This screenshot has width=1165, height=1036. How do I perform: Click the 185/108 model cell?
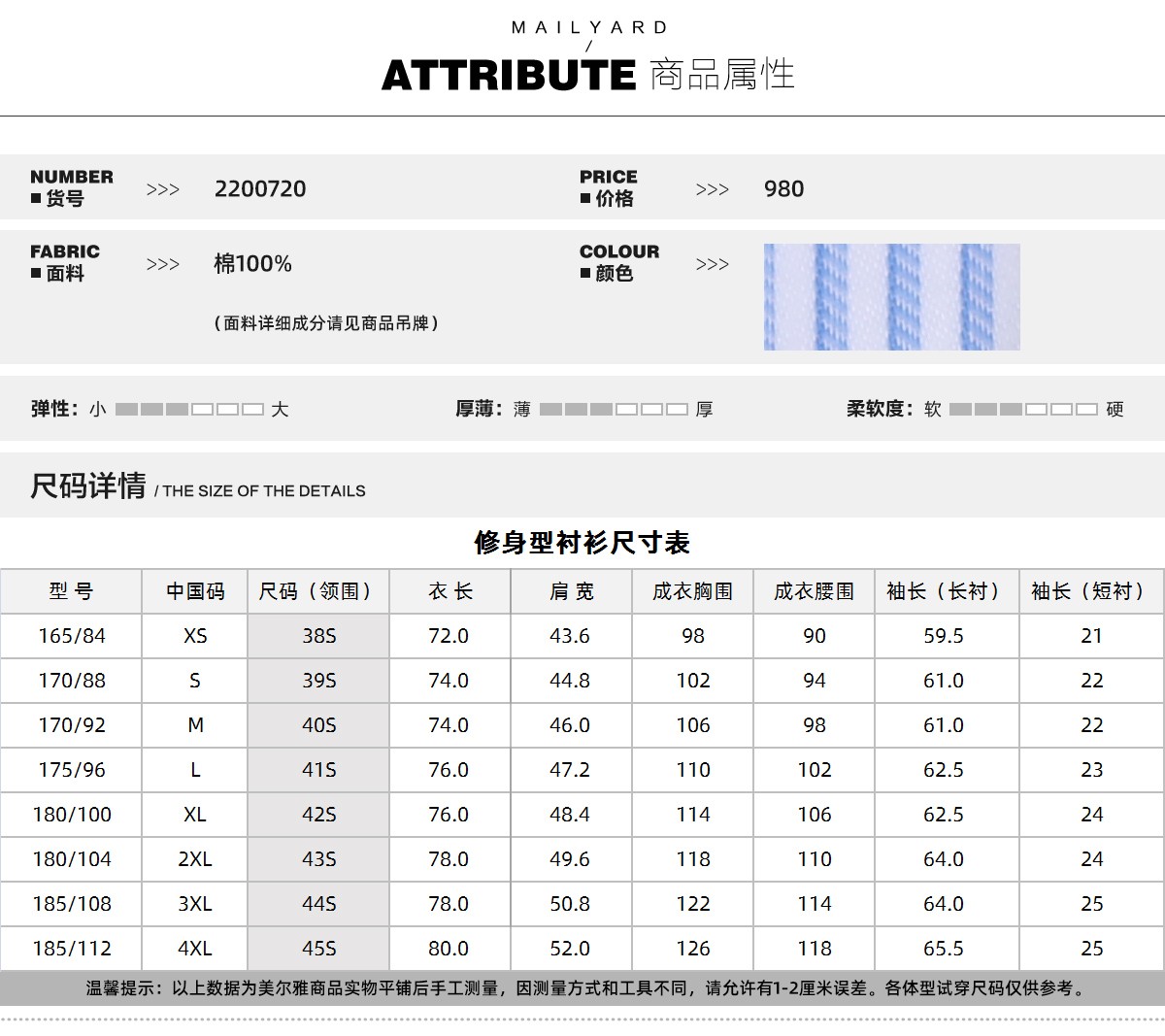72,904
